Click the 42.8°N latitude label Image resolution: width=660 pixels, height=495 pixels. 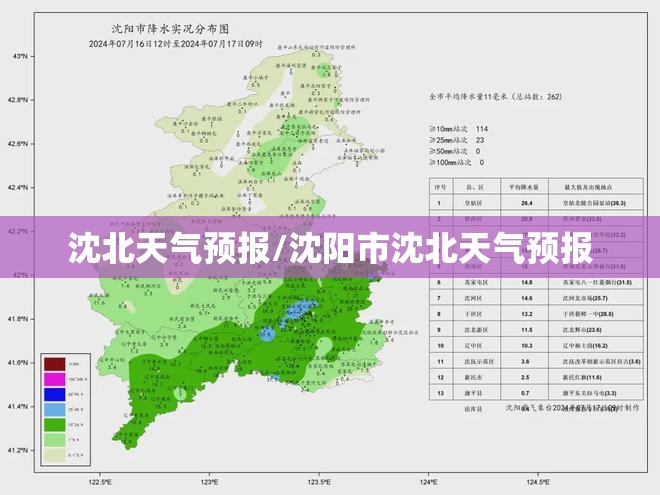click(x=17, y=100)
